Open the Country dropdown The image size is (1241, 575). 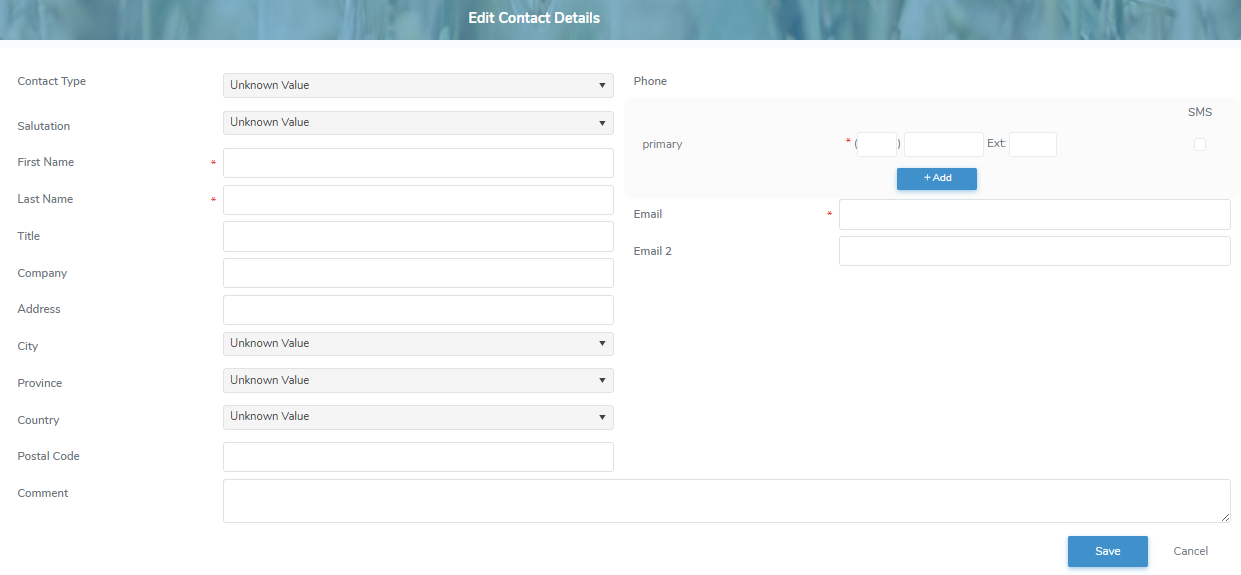click(x=418, y=416)
